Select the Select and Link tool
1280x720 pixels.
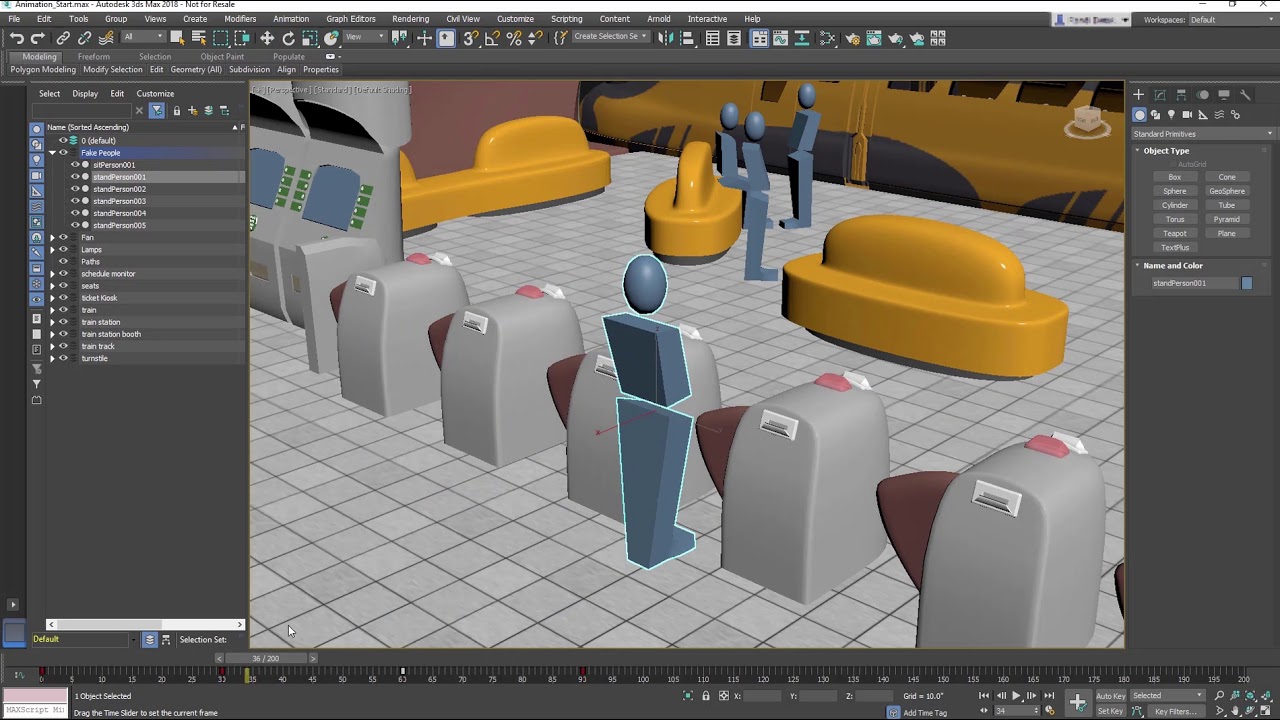[x=63, y=38]
